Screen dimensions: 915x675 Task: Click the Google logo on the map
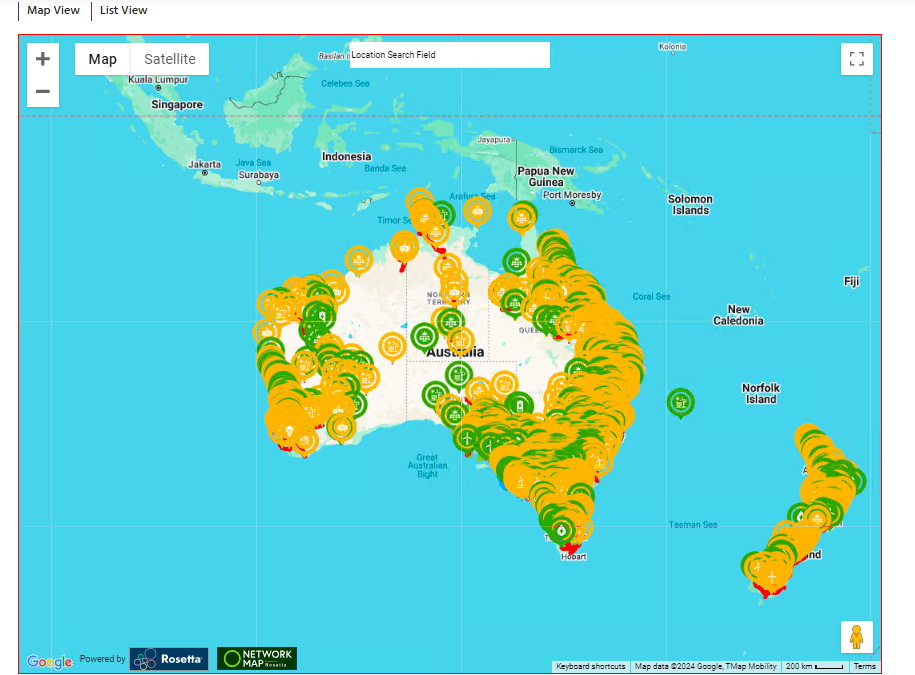pyautogui.click(x=49, y=661)
